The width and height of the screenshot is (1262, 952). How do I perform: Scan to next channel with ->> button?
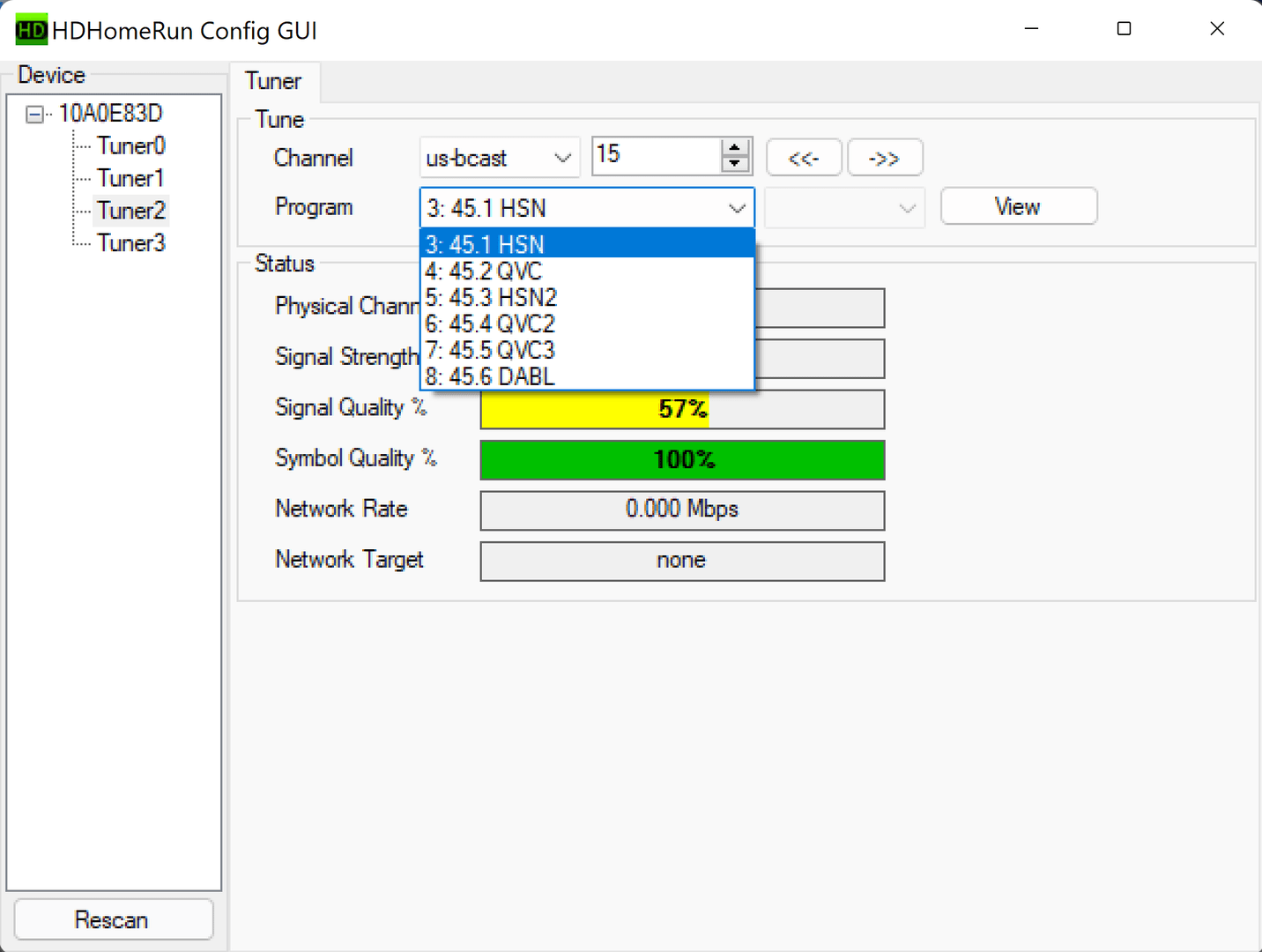pos(885,159)
